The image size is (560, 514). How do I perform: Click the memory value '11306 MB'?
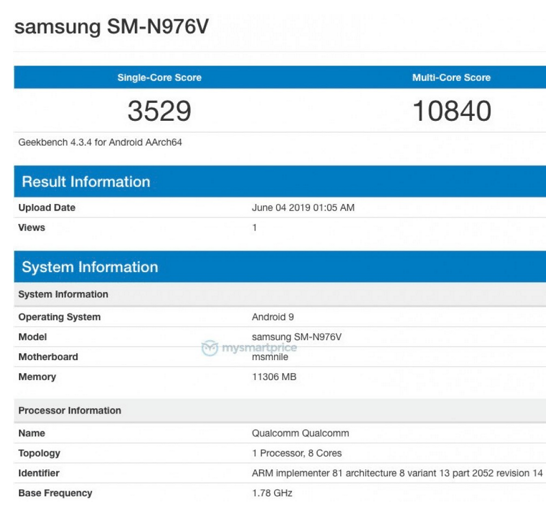tap(274, 377)
